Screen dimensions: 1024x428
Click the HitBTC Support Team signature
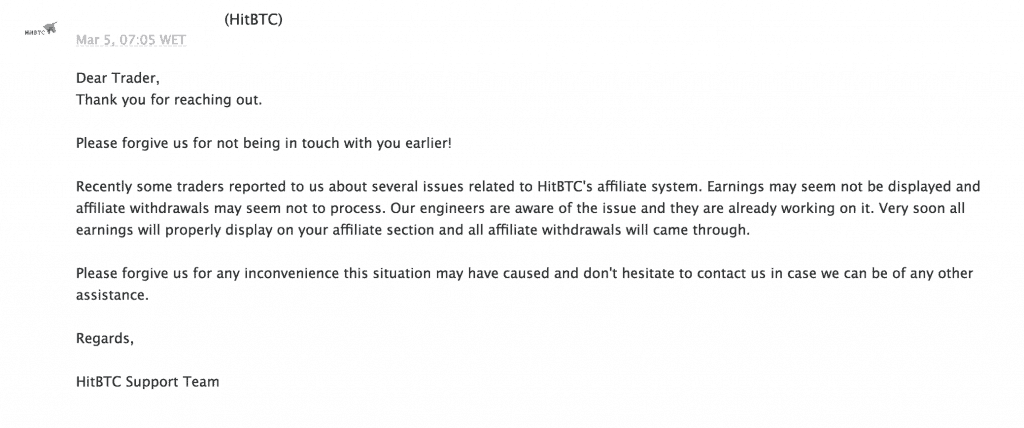[x=148, y=382]
